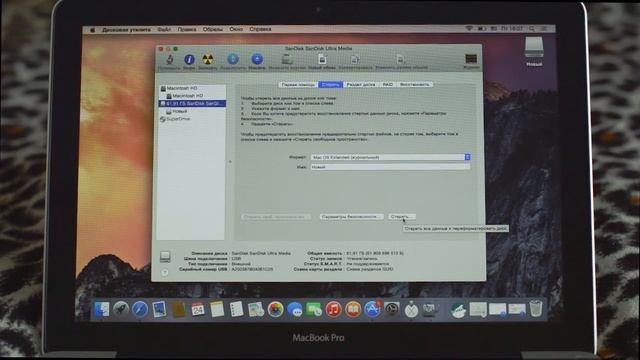The width and height of the screenshot is (640, 360).
Task: Select the Новый volume in sidebar
Action: point(192,111)
